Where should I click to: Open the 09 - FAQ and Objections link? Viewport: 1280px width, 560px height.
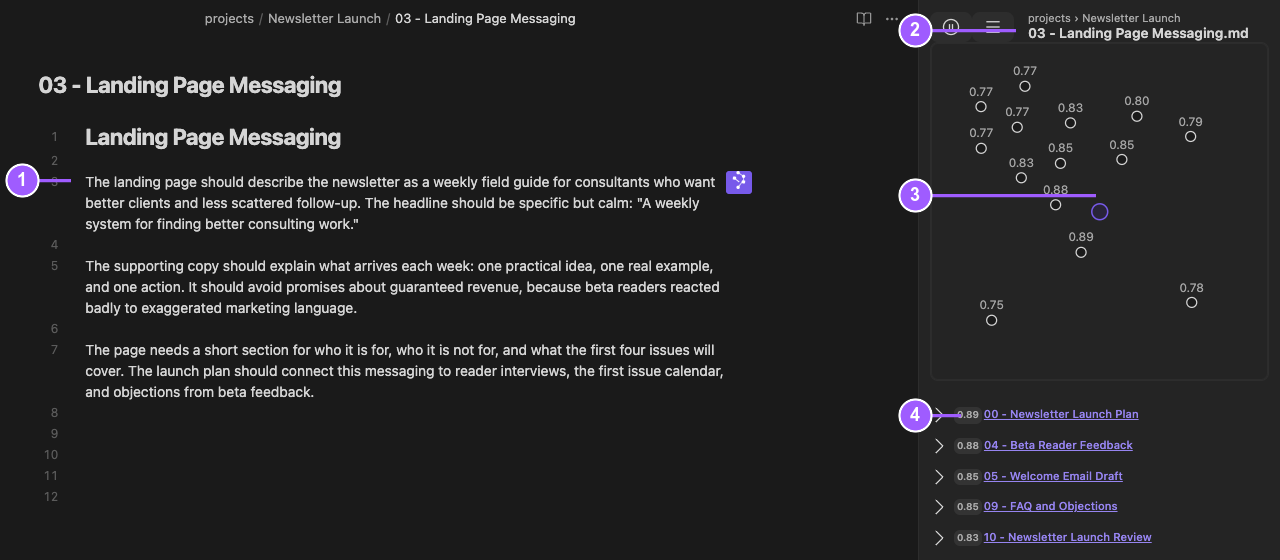point(1050,506)
